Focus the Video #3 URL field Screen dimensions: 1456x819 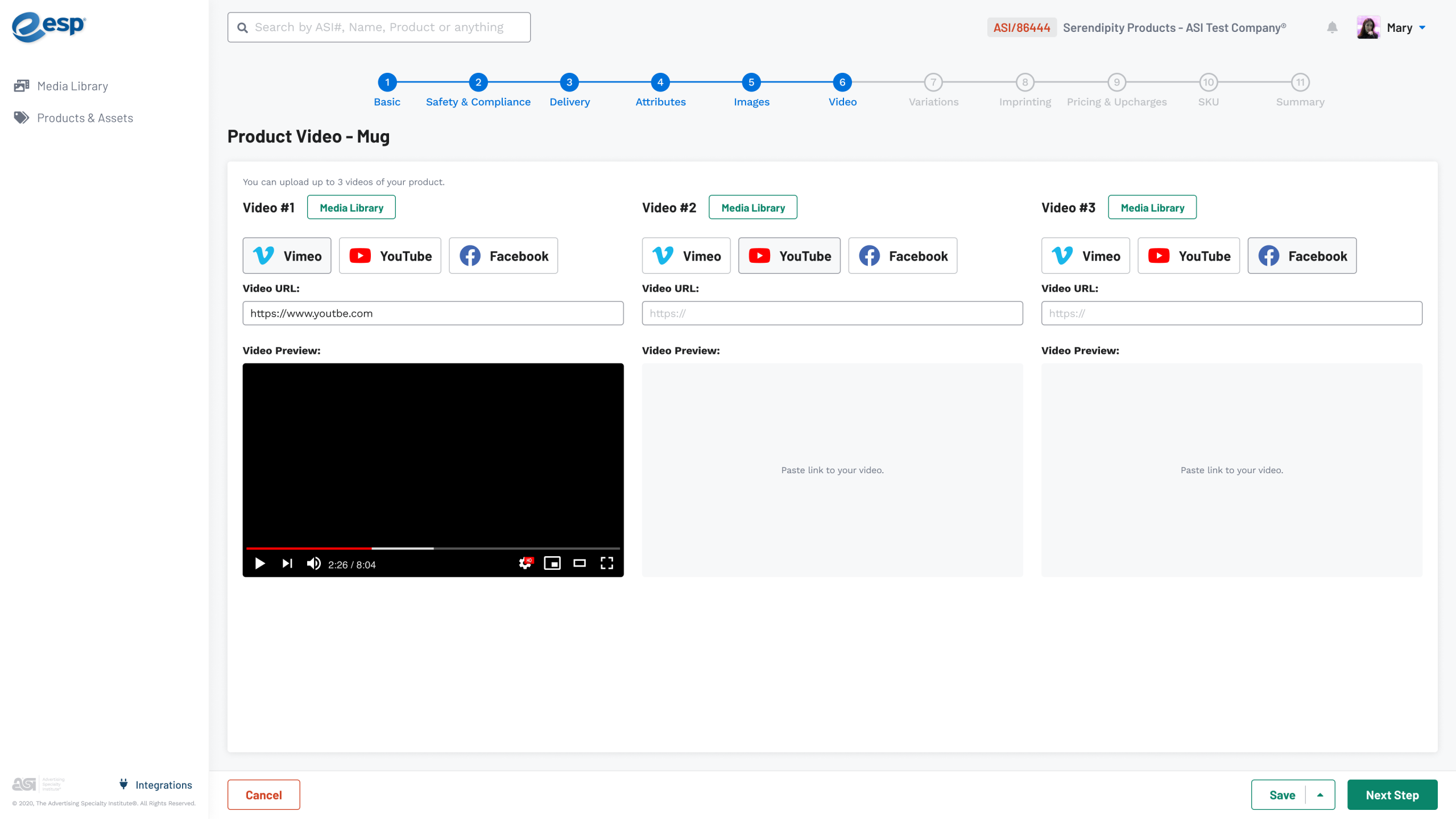coord(1231,313)
